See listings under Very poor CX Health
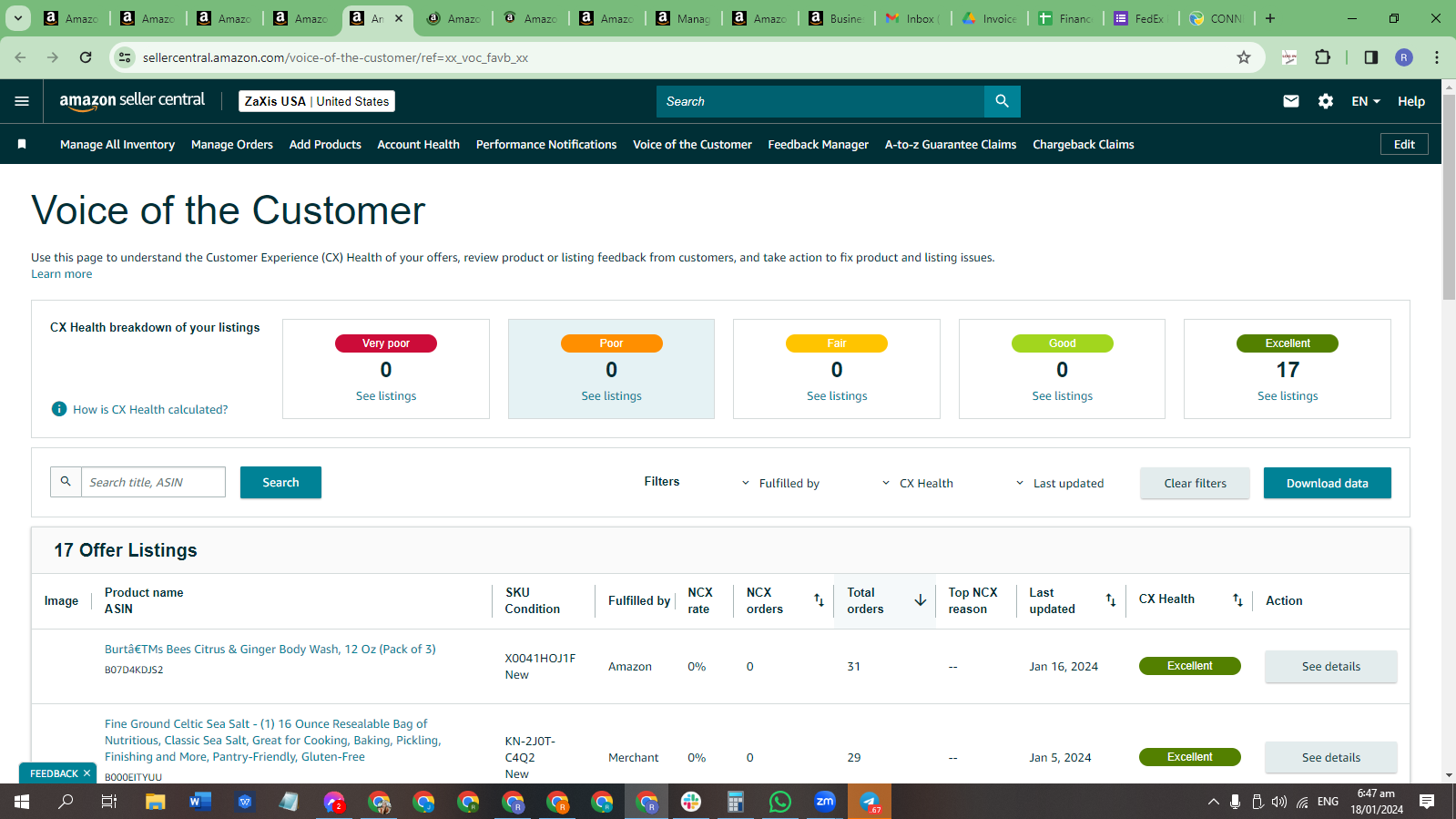This screenshot has width=1456, height=819. [x=386, y=395]
